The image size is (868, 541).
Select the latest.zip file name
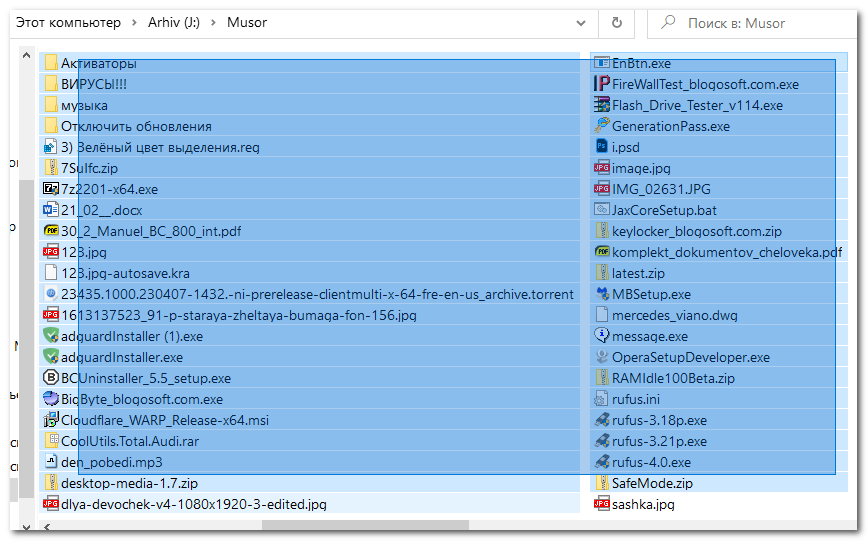tap(638, 274)
